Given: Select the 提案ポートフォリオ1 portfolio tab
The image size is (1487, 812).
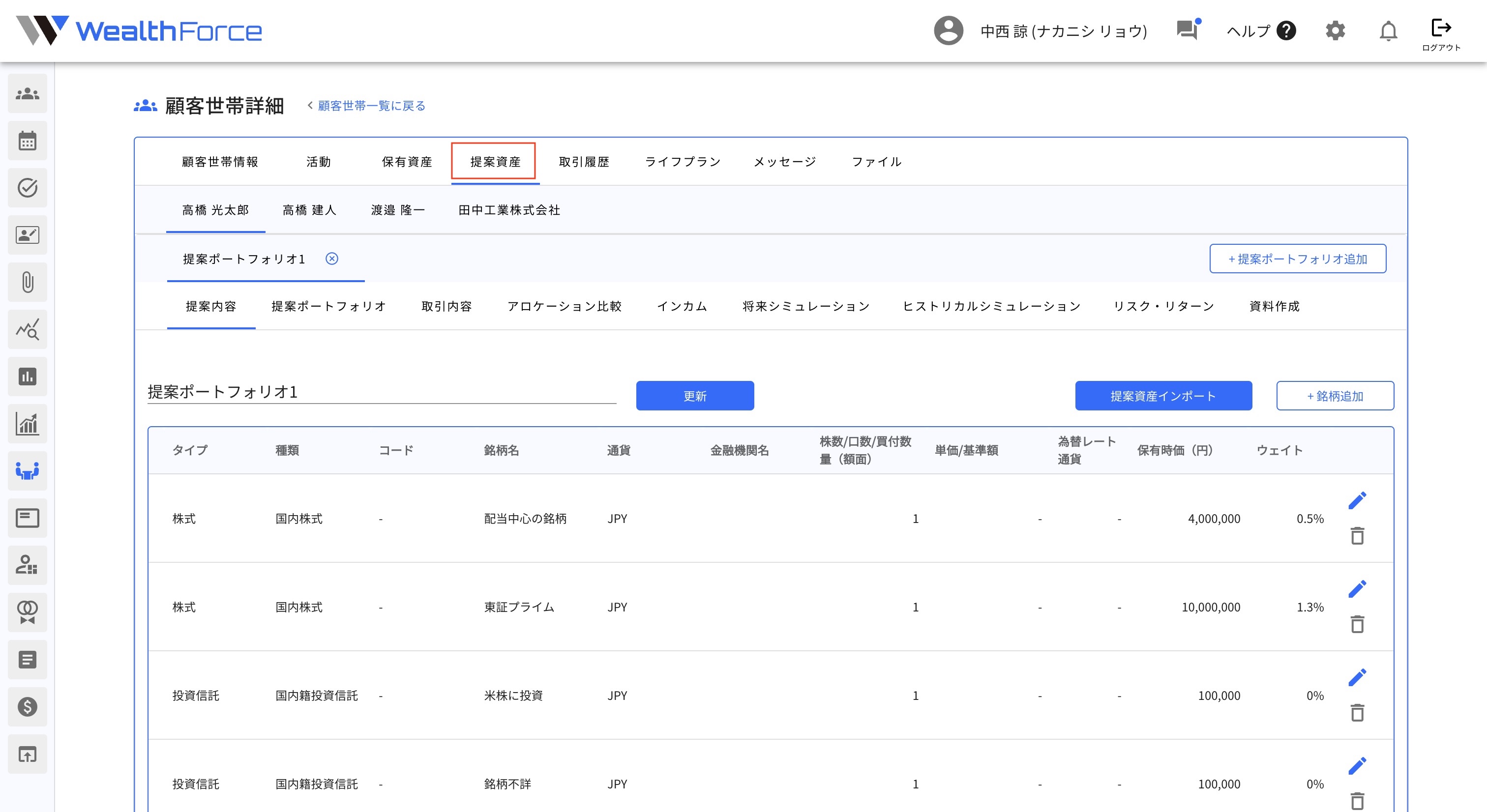Looking at the screenshot, I should pos(244,259).
